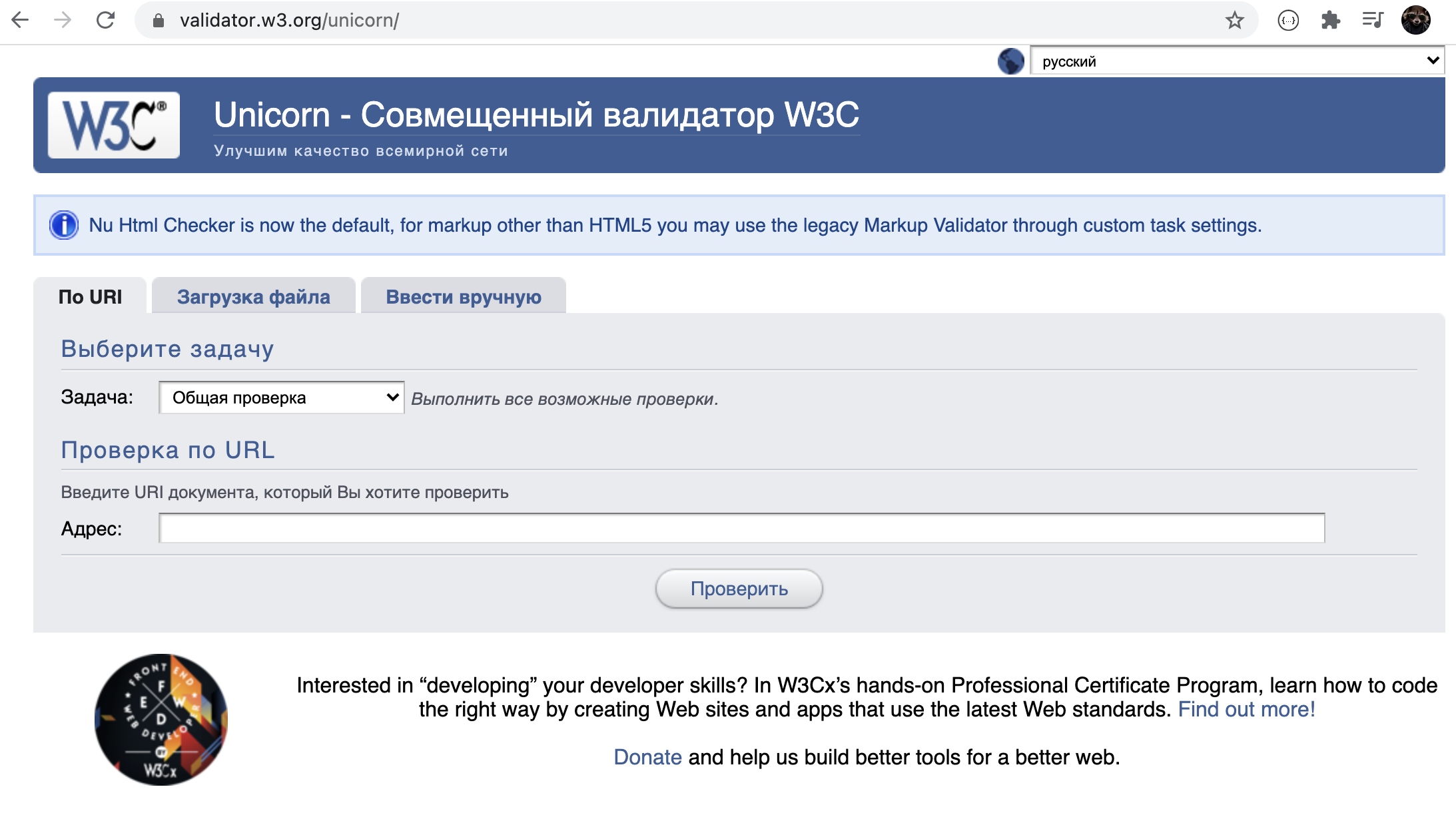Click the Задача: label
The width and height of the screenshot is (1456, 819).
pos(97,397)
